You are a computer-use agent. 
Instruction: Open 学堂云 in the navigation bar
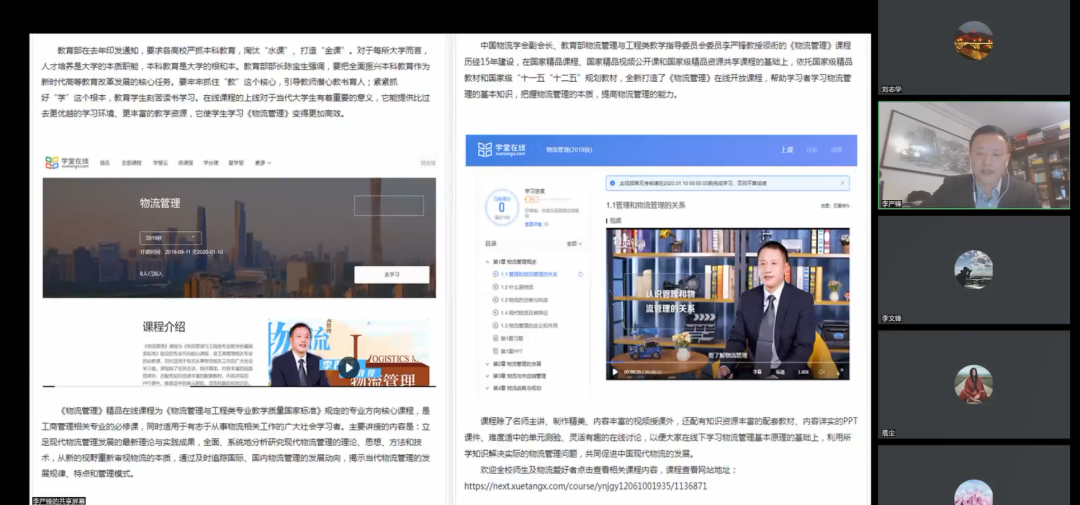pyautogui.click(x=160, y=163)
